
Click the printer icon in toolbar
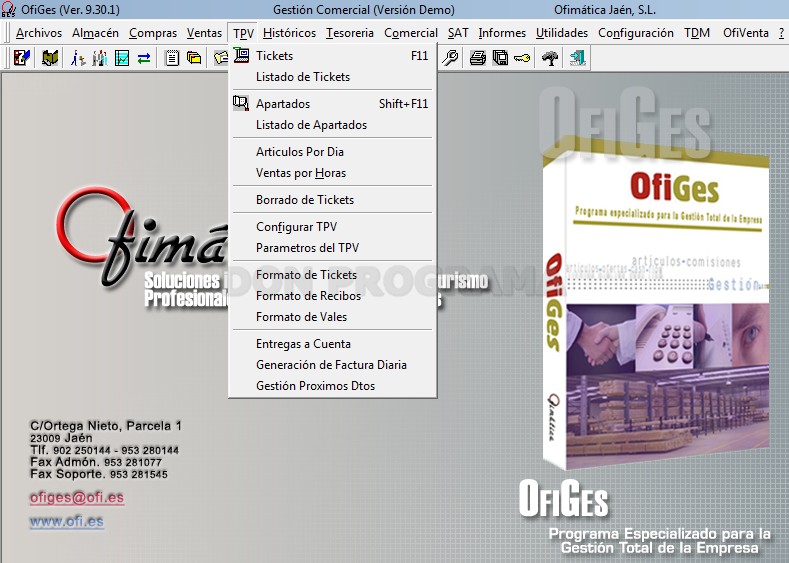478,58
